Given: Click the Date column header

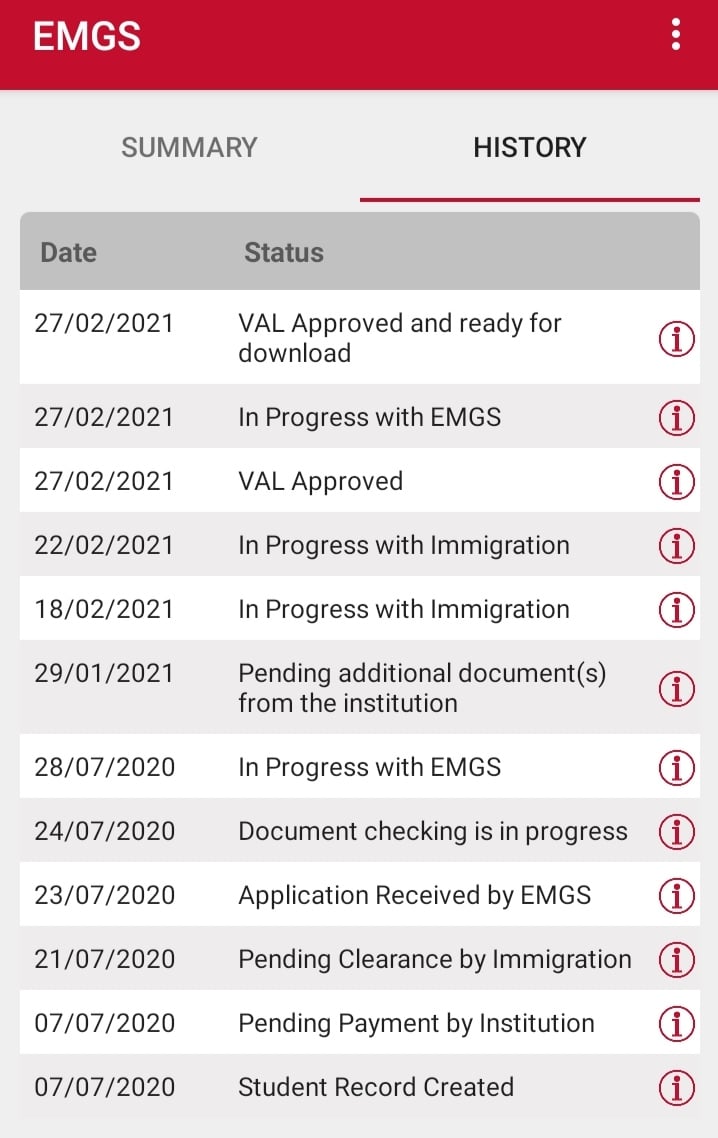Looking at the screenshot, I should 68,253.
